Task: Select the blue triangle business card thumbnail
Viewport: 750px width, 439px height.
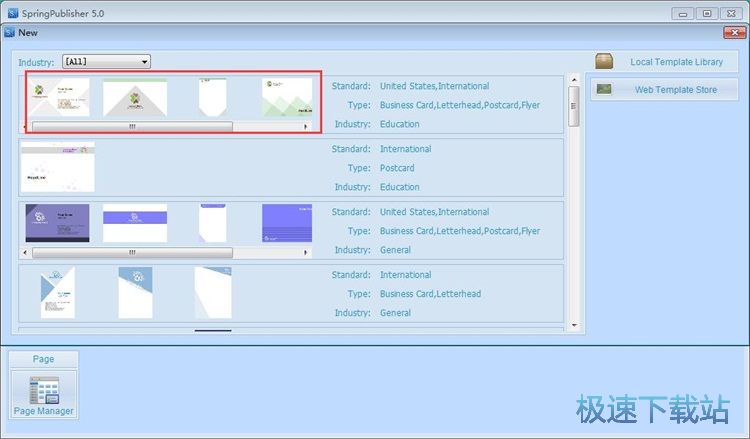Action: coord(57,292)
